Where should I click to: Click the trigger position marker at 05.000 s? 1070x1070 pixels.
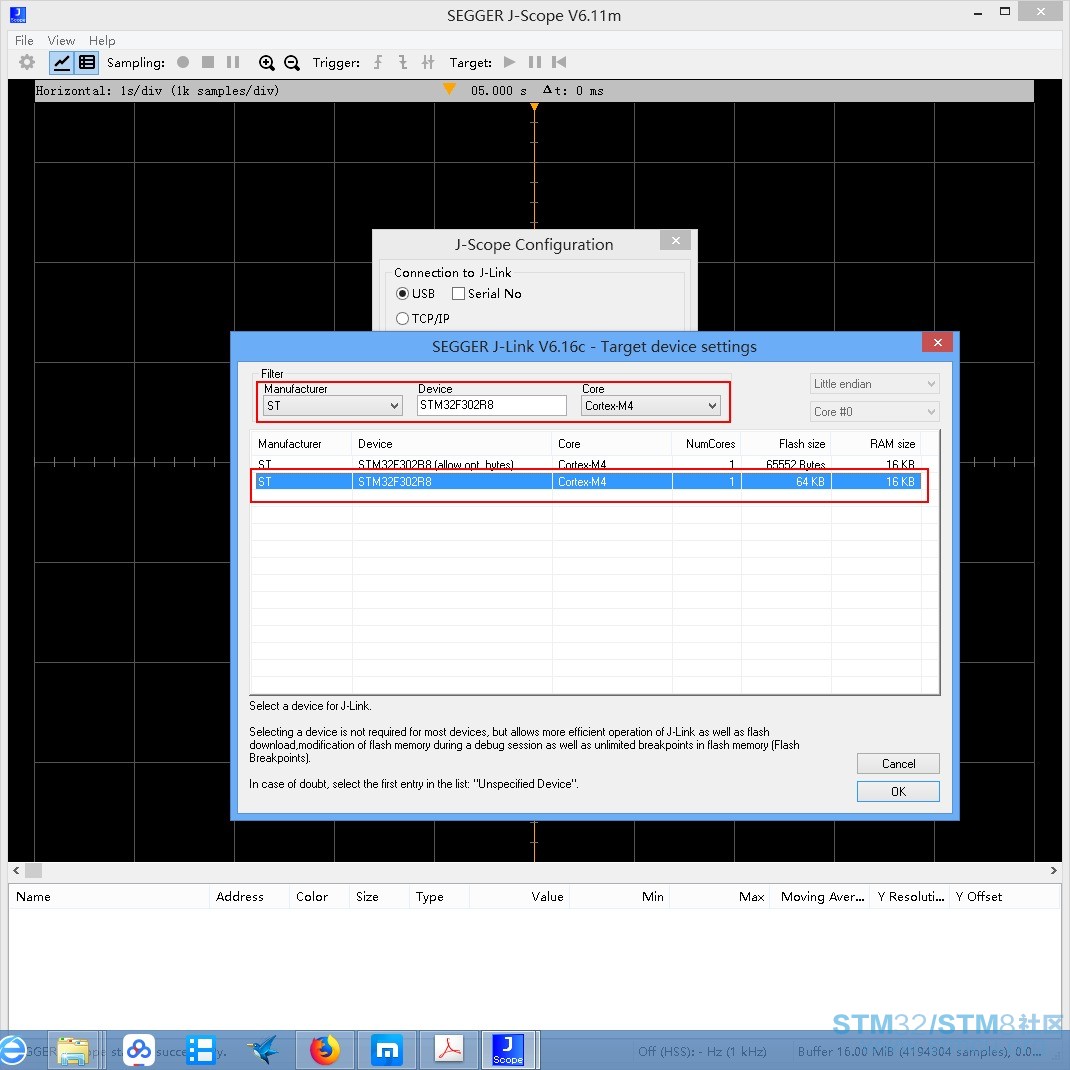[x=449, y=89]
